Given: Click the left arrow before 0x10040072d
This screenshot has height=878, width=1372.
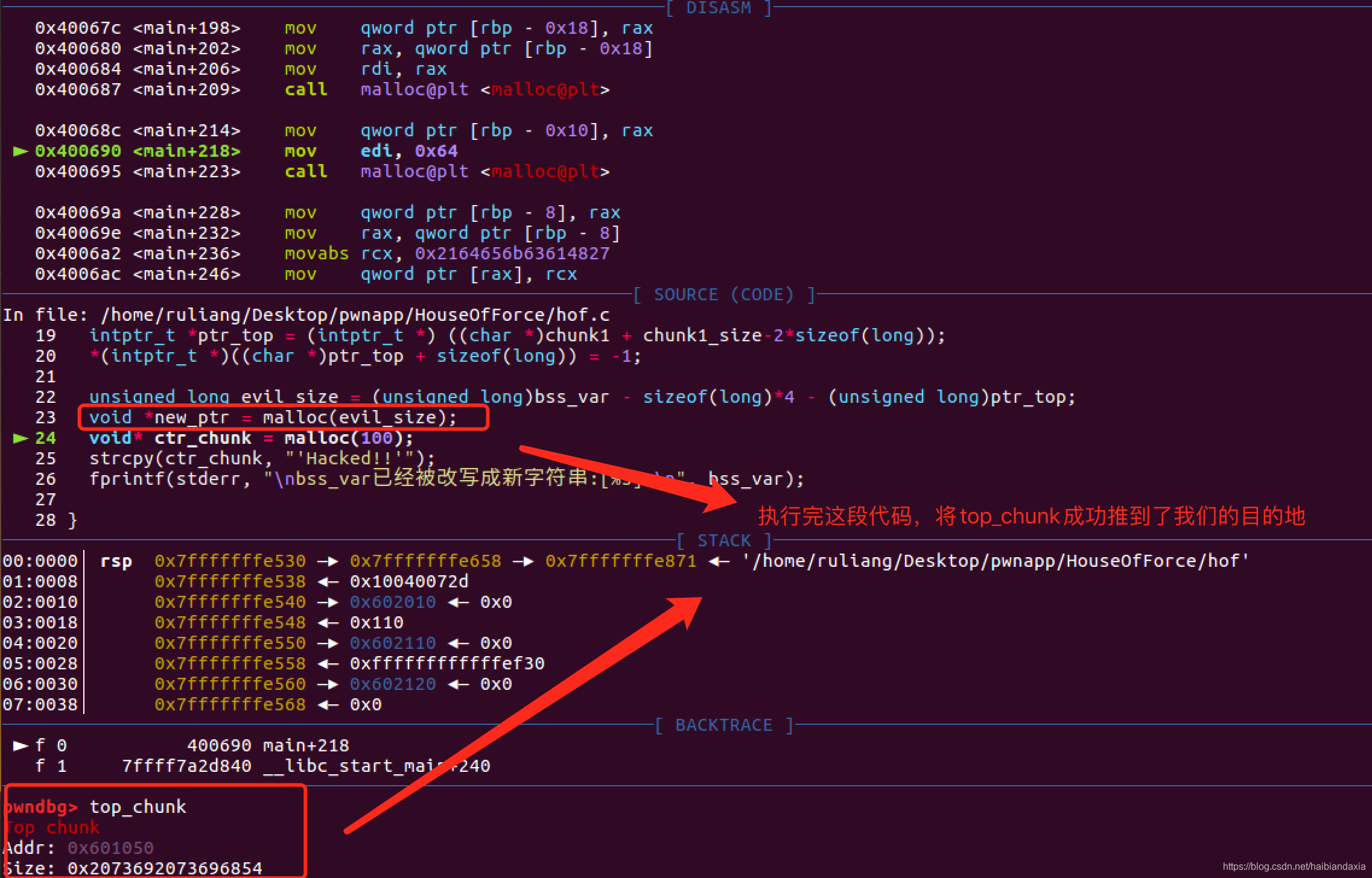Looking at the screenshot, I should pos(328,581).
